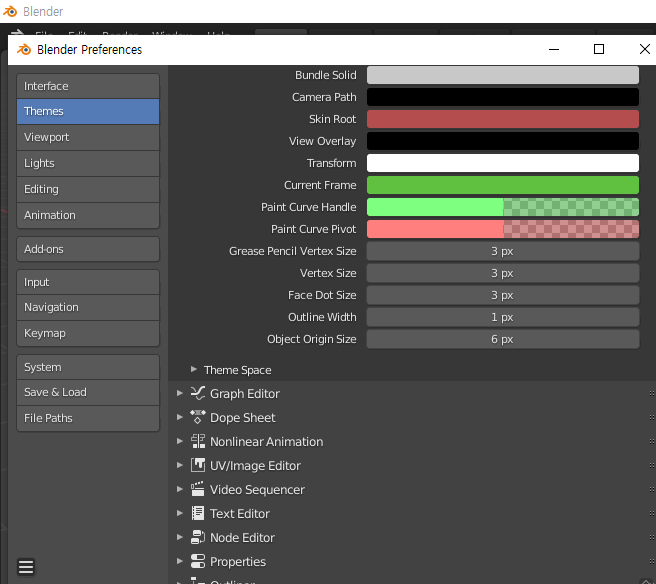Viewport: 656px width, 584px height.
Task: Click the Video Sequencer panel label
Action: 257,489
